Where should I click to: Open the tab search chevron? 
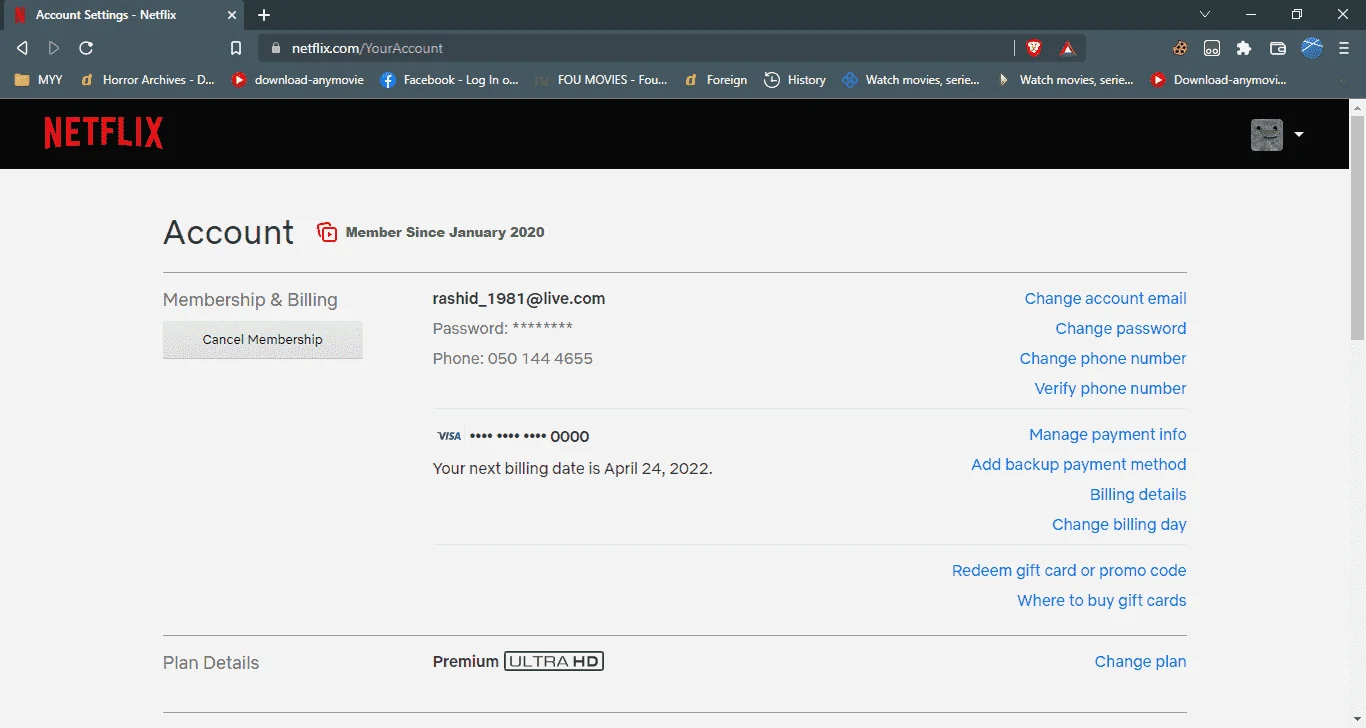[1205, 14]
